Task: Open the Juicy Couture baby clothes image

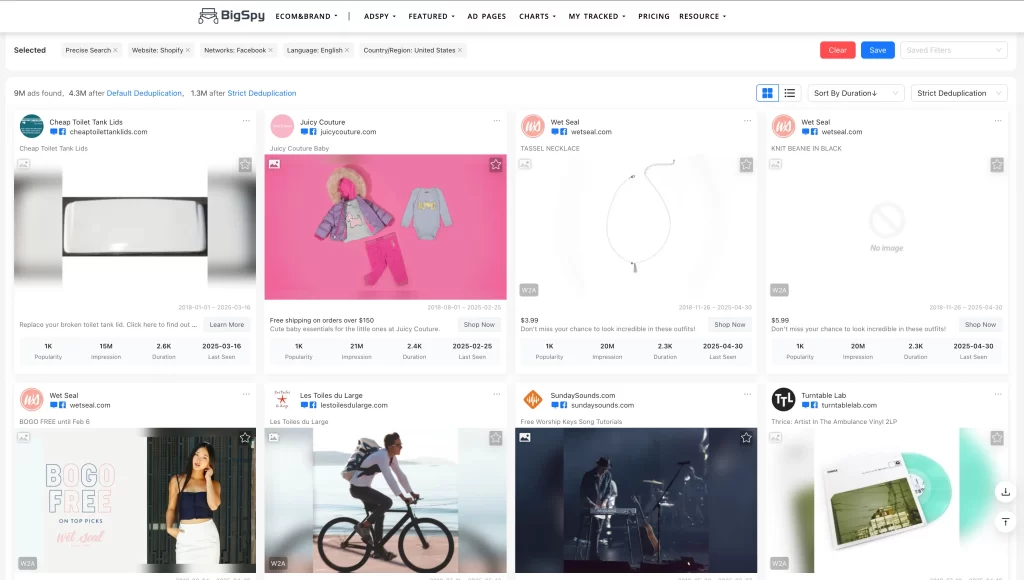Action: point(385,227)
